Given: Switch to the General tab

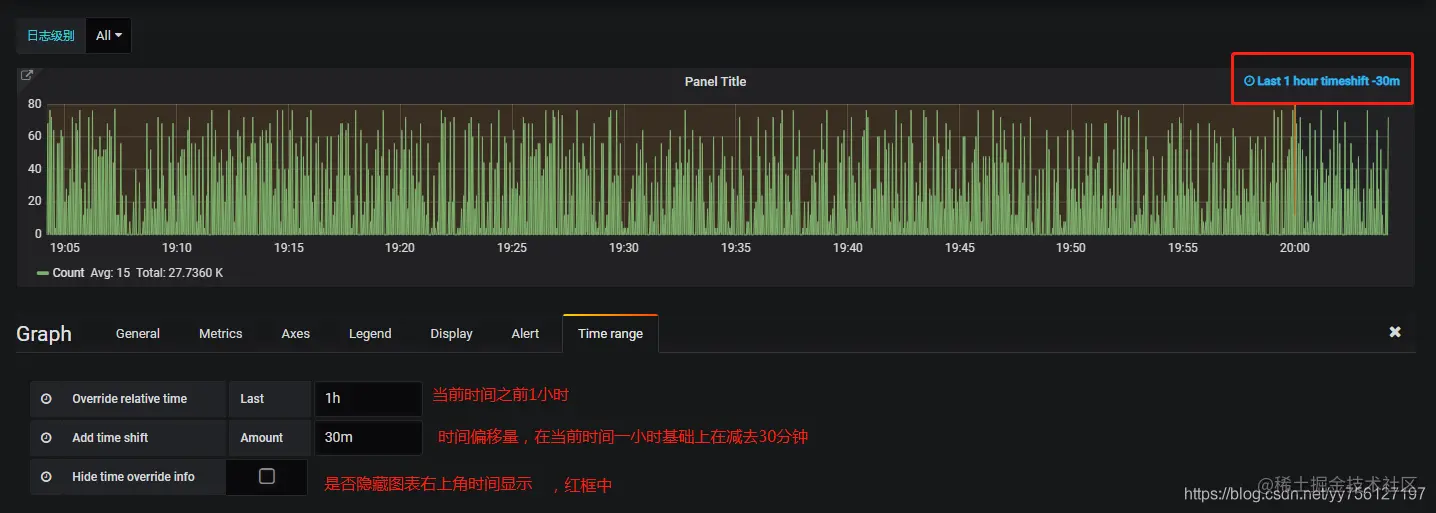Looking at the screenshot, I should click(138, 333).
